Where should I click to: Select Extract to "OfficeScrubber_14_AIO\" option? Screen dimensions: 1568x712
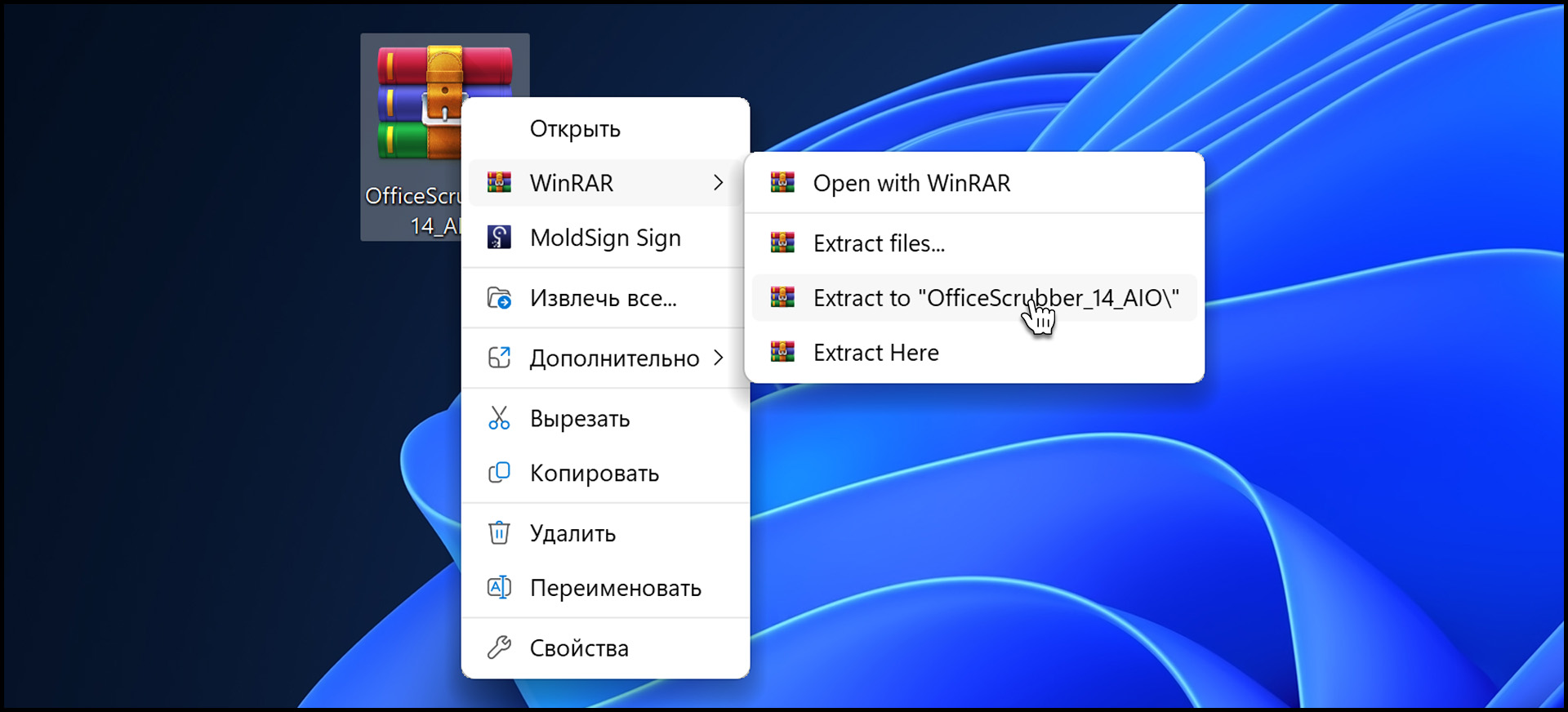pos(996,298)
